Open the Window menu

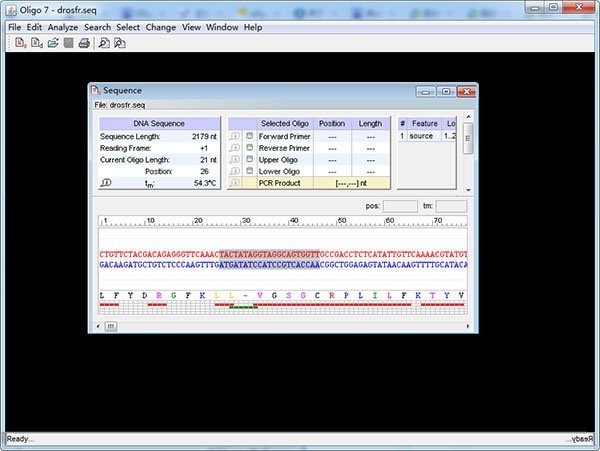(x=222, y=27)
